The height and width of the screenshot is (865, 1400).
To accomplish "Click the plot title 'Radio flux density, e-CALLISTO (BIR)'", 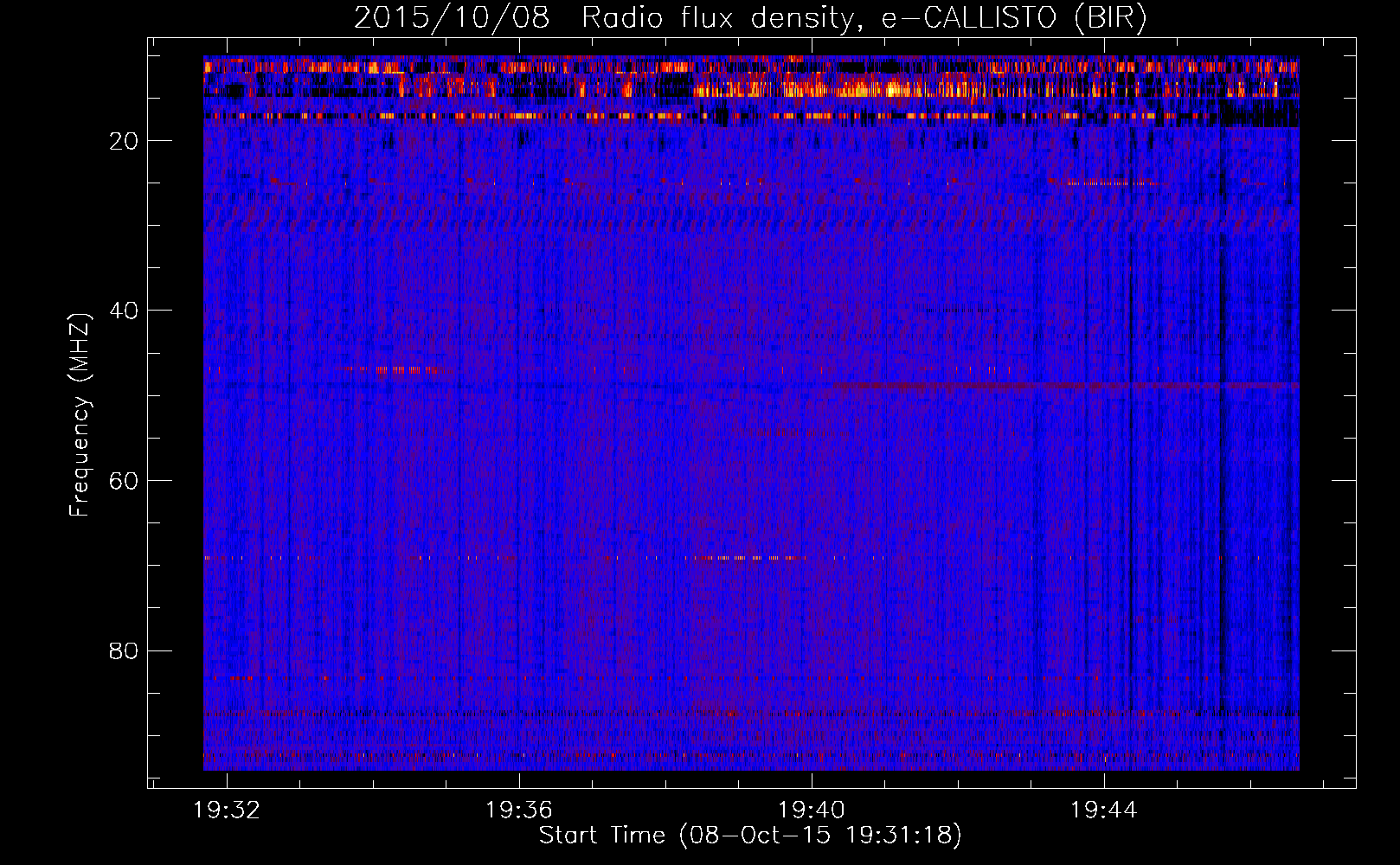I will click(x=864, y=18).
